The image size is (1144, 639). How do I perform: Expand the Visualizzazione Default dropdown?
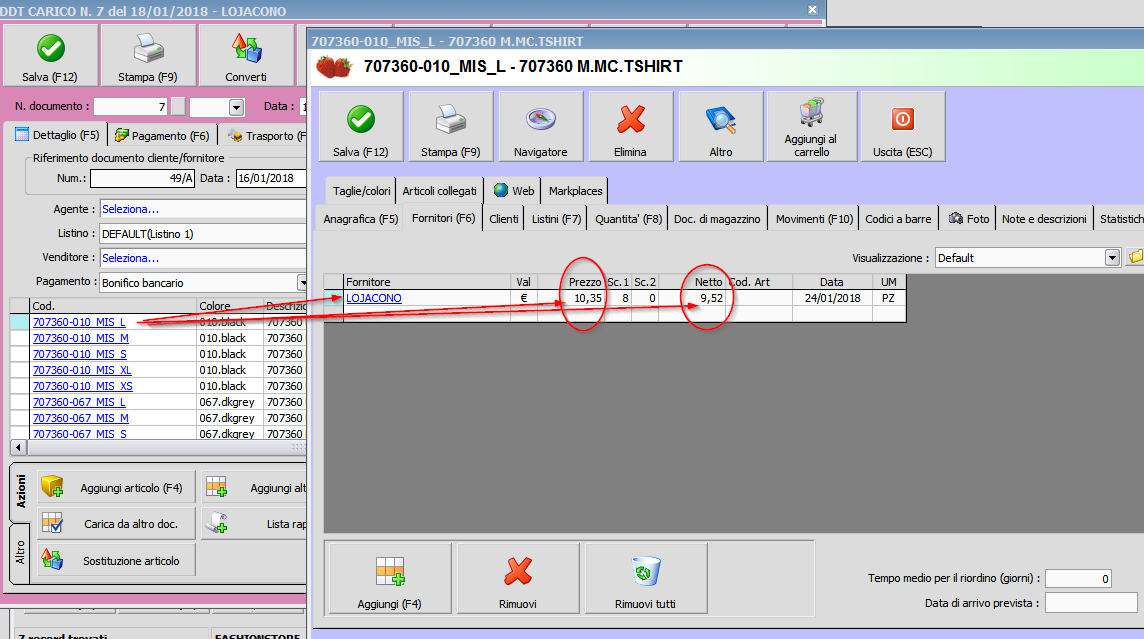(x=1112, y=257)
